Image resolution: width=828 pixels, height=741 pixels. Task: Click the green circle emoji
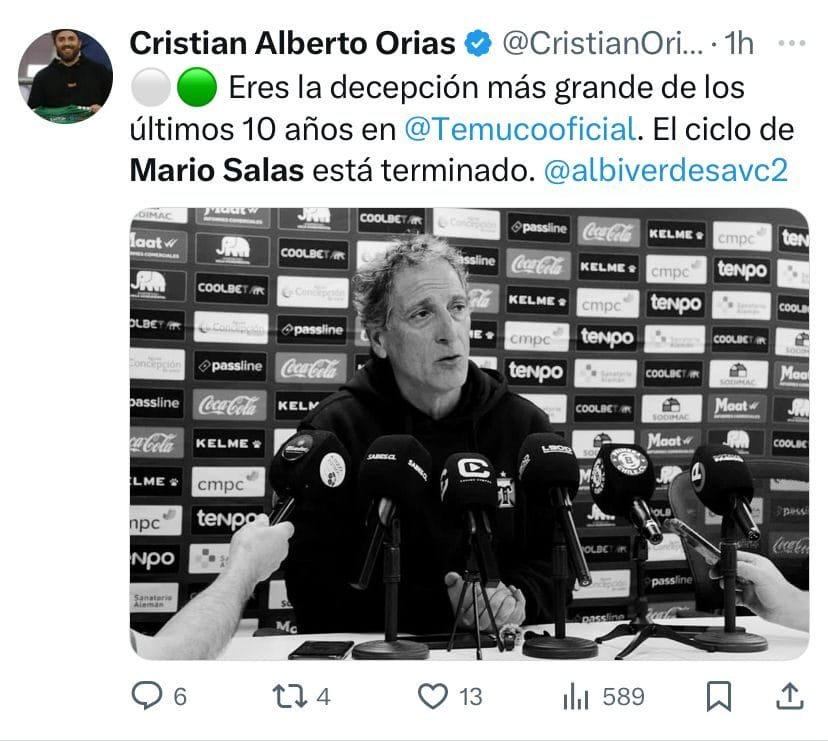(196, 87)
